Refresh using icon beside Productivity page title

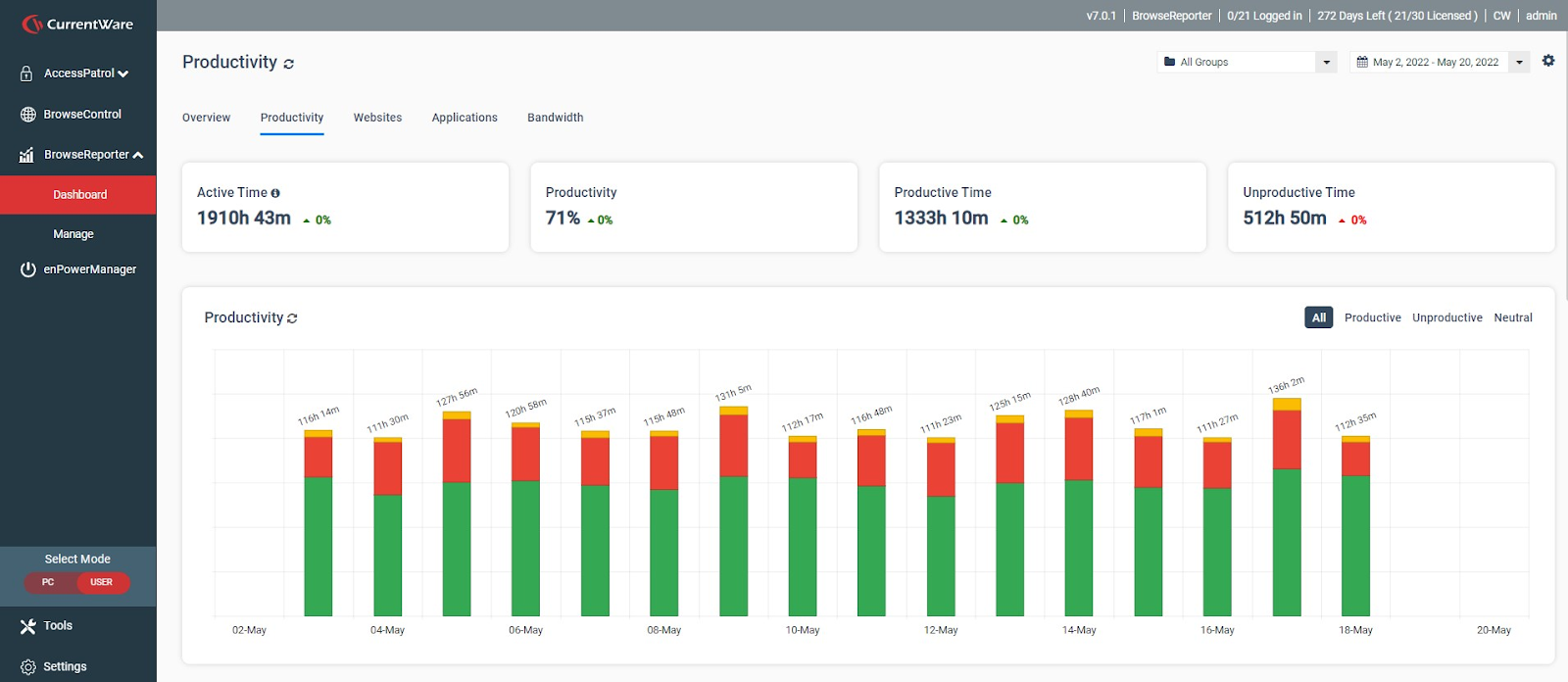pos(289,64)
